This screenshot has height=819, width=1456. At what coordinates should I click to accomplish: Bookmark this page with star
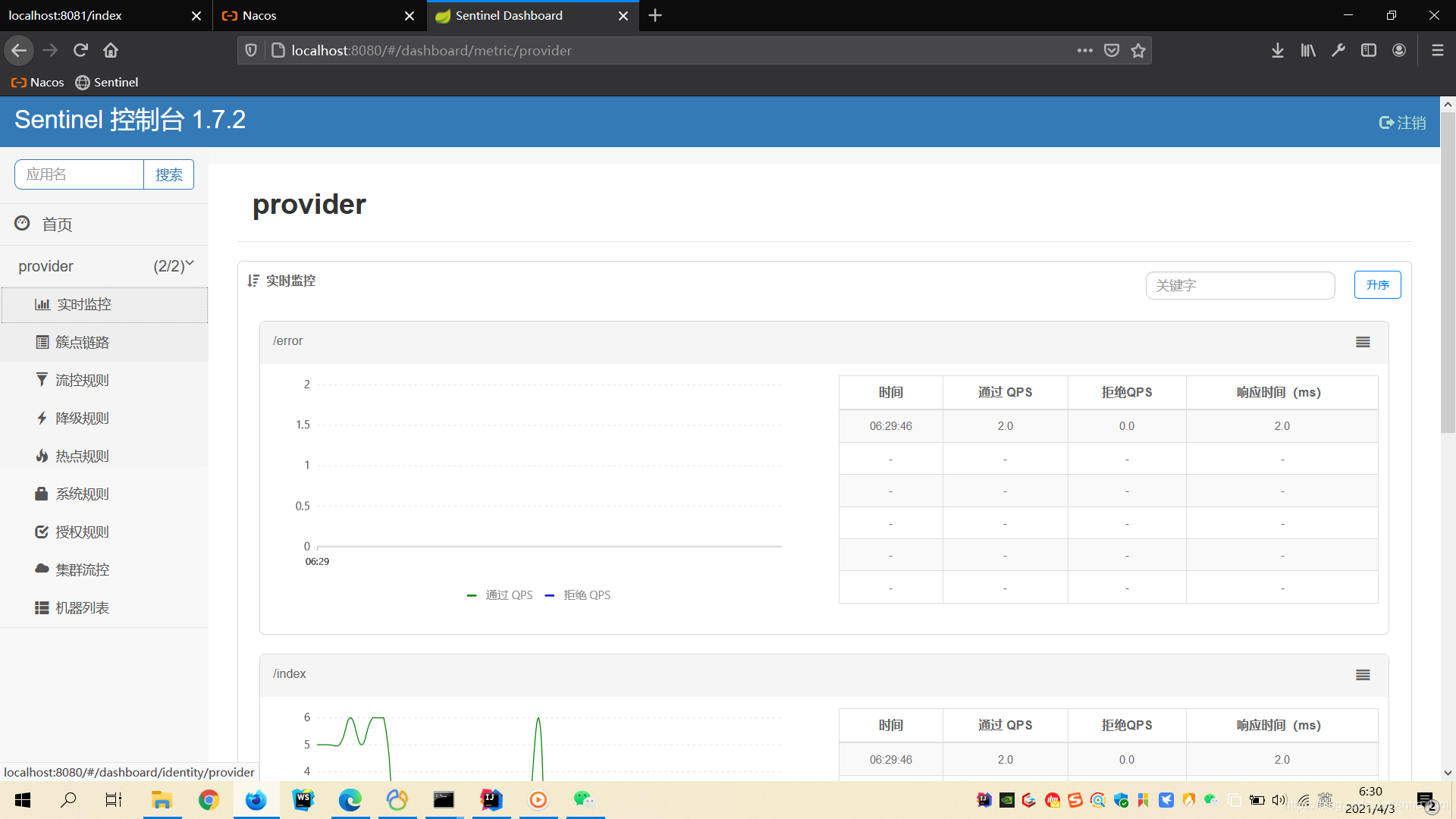[1137, 51]
